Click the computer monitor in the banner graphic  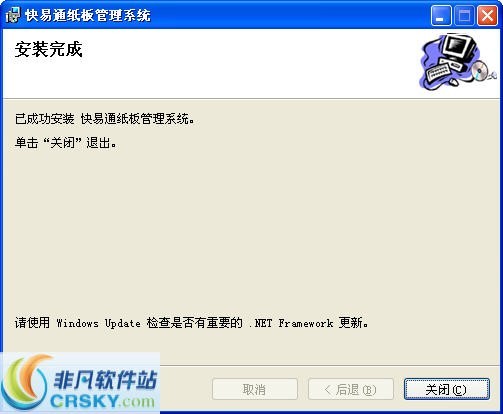coord(458,47)
